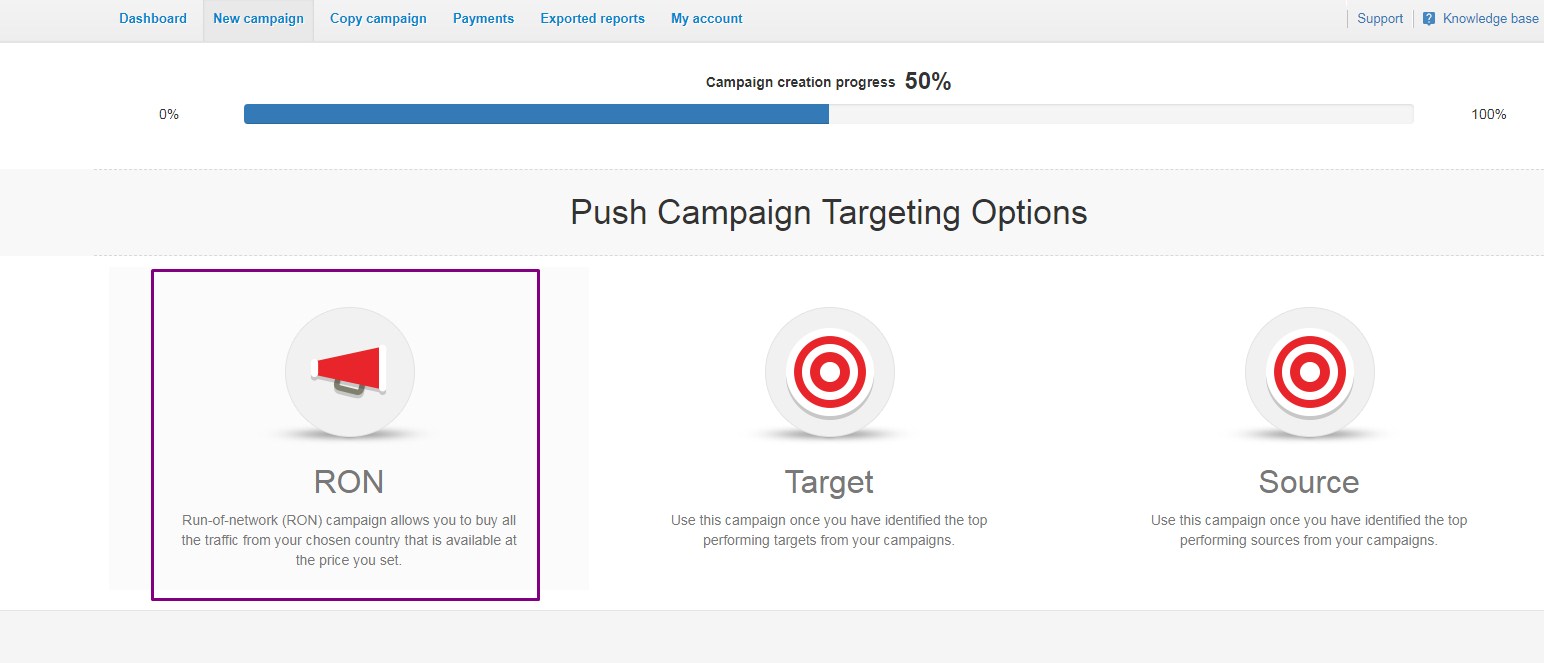
Task: Click the Source campaign description text
Action: [x=1309, y=530]
